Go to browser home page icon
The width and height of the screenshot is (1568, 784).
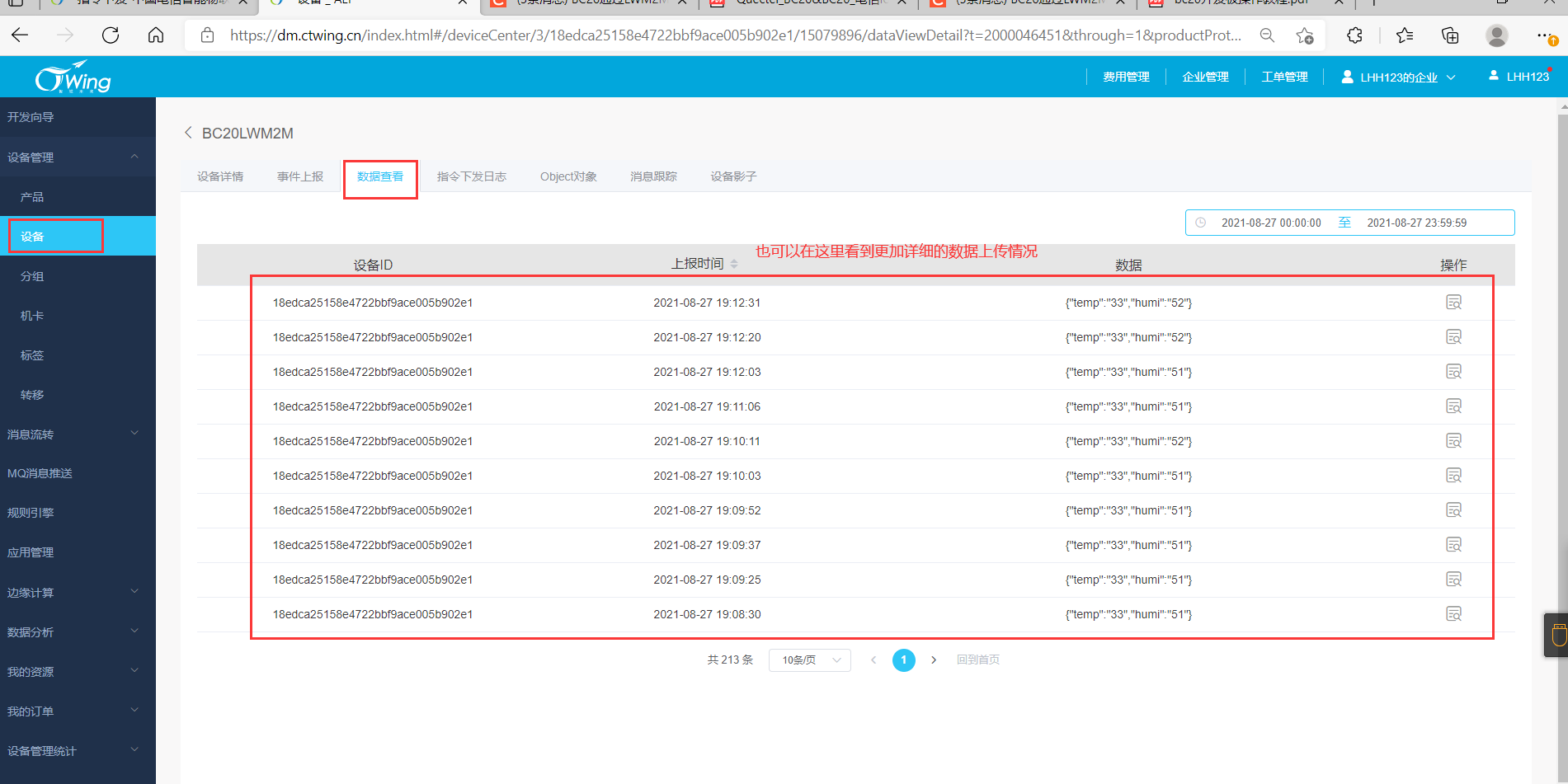click(x=156, y=35)
